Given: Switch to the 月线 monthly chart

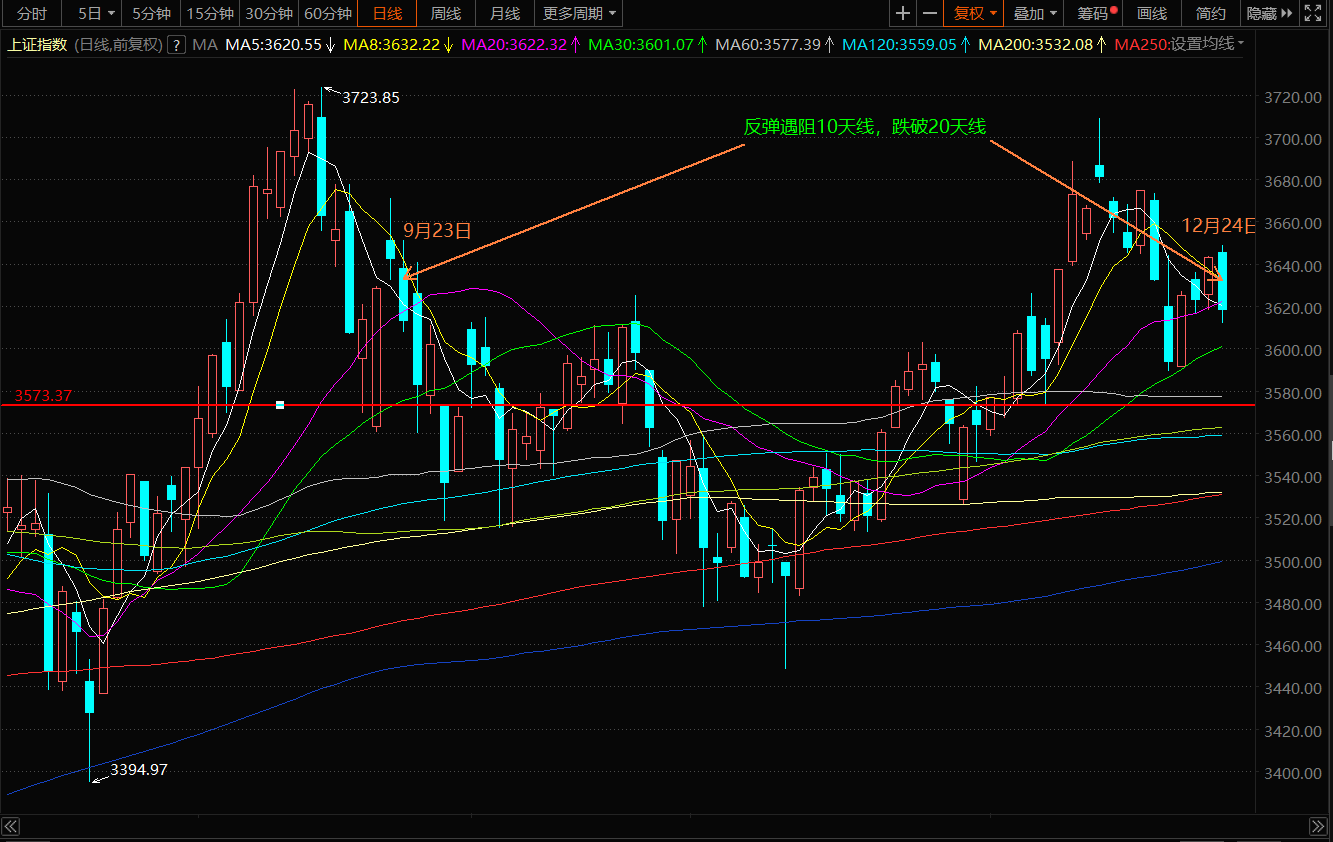Looking at the screenshot, I should (x=504, y=13).
